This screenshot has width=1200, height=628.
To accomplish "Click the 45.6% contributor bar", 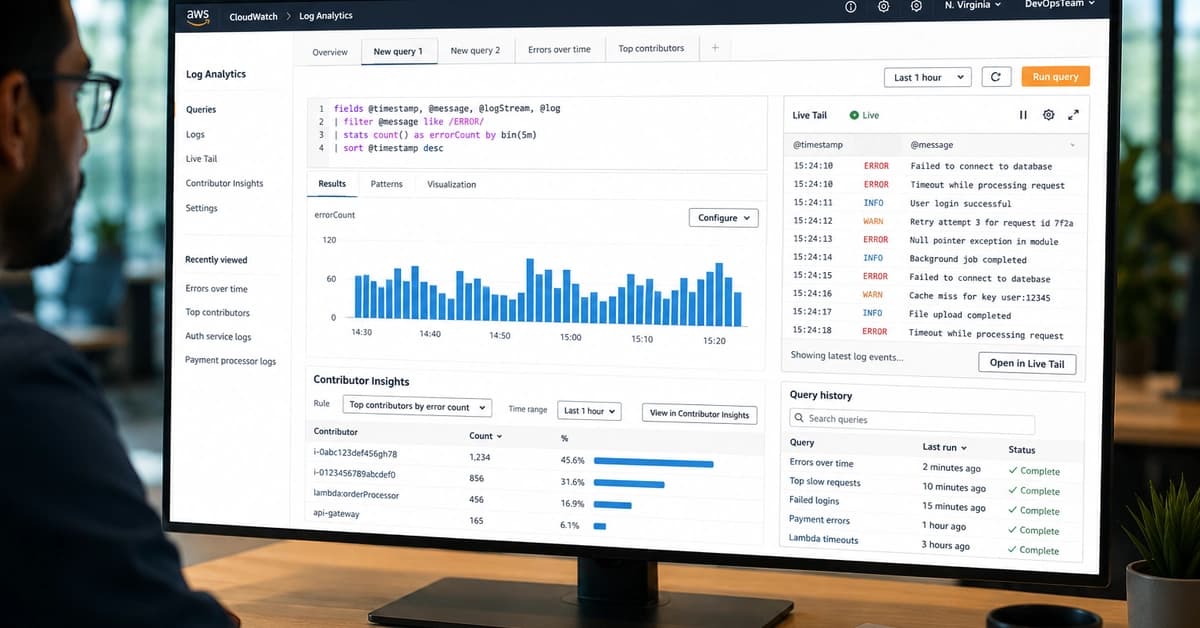I will coord(653,463).
